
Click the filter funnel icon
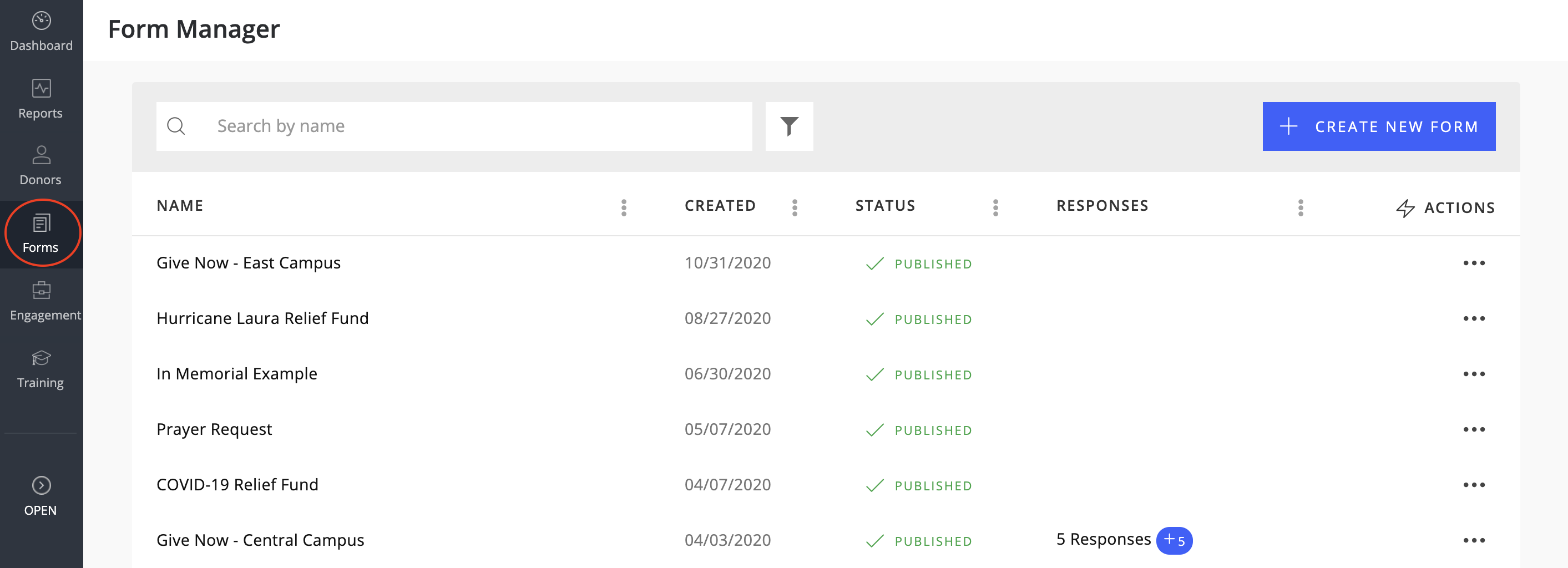(x=788, y=126)
